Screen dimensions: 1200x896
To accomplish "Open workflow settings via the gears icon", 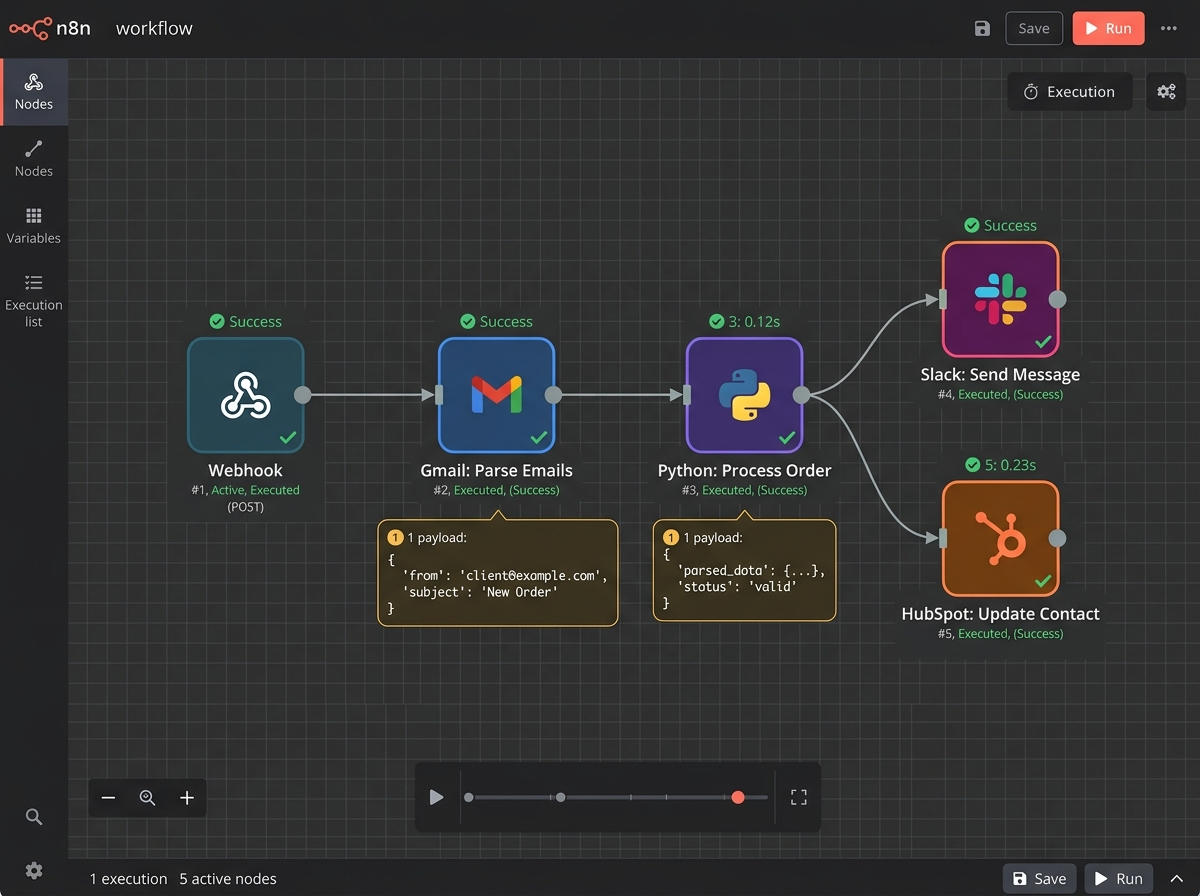I will point(1166,92).
